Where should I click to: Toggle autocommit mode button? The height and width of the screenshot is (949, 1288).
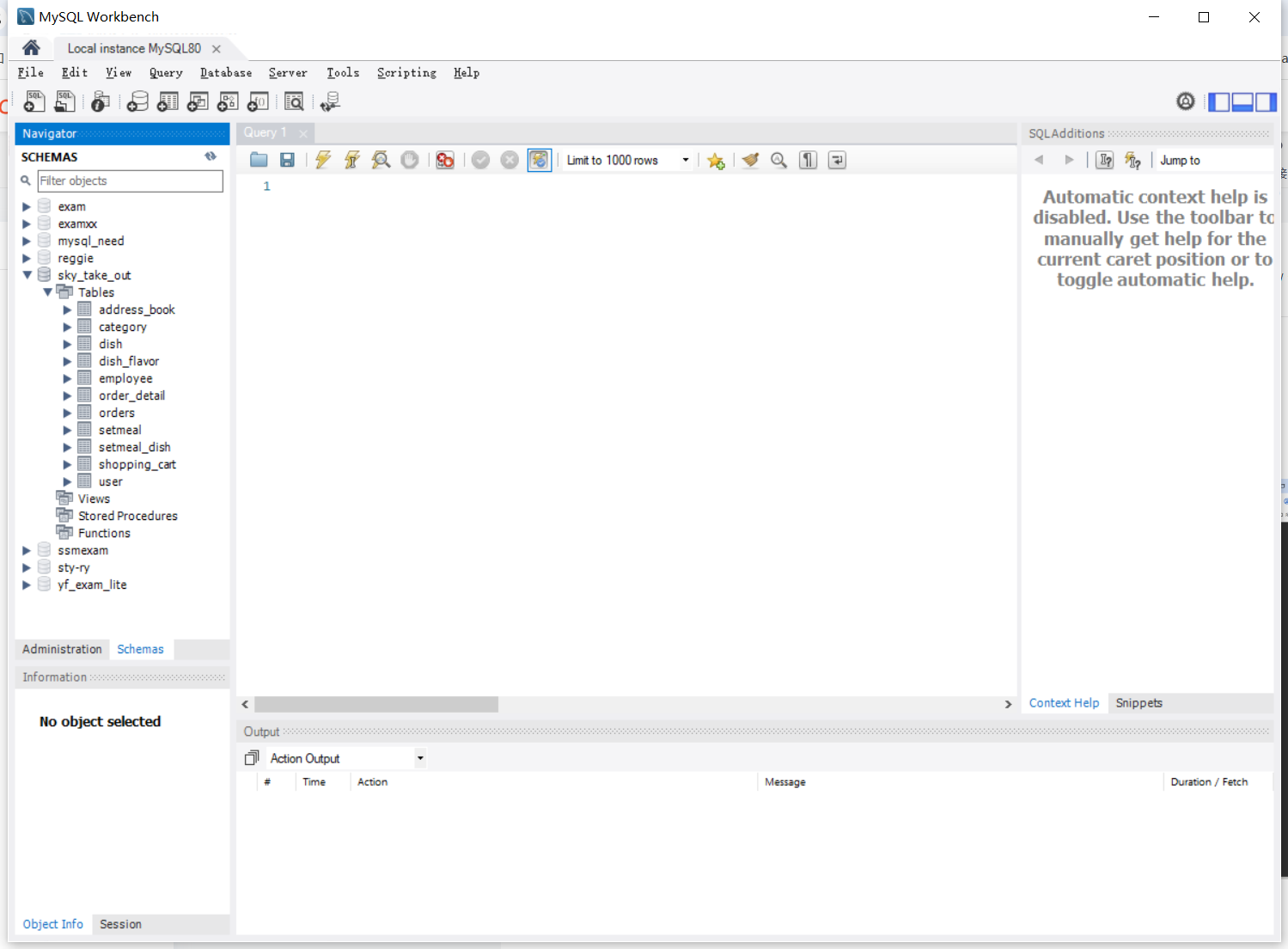coord(539,160)
